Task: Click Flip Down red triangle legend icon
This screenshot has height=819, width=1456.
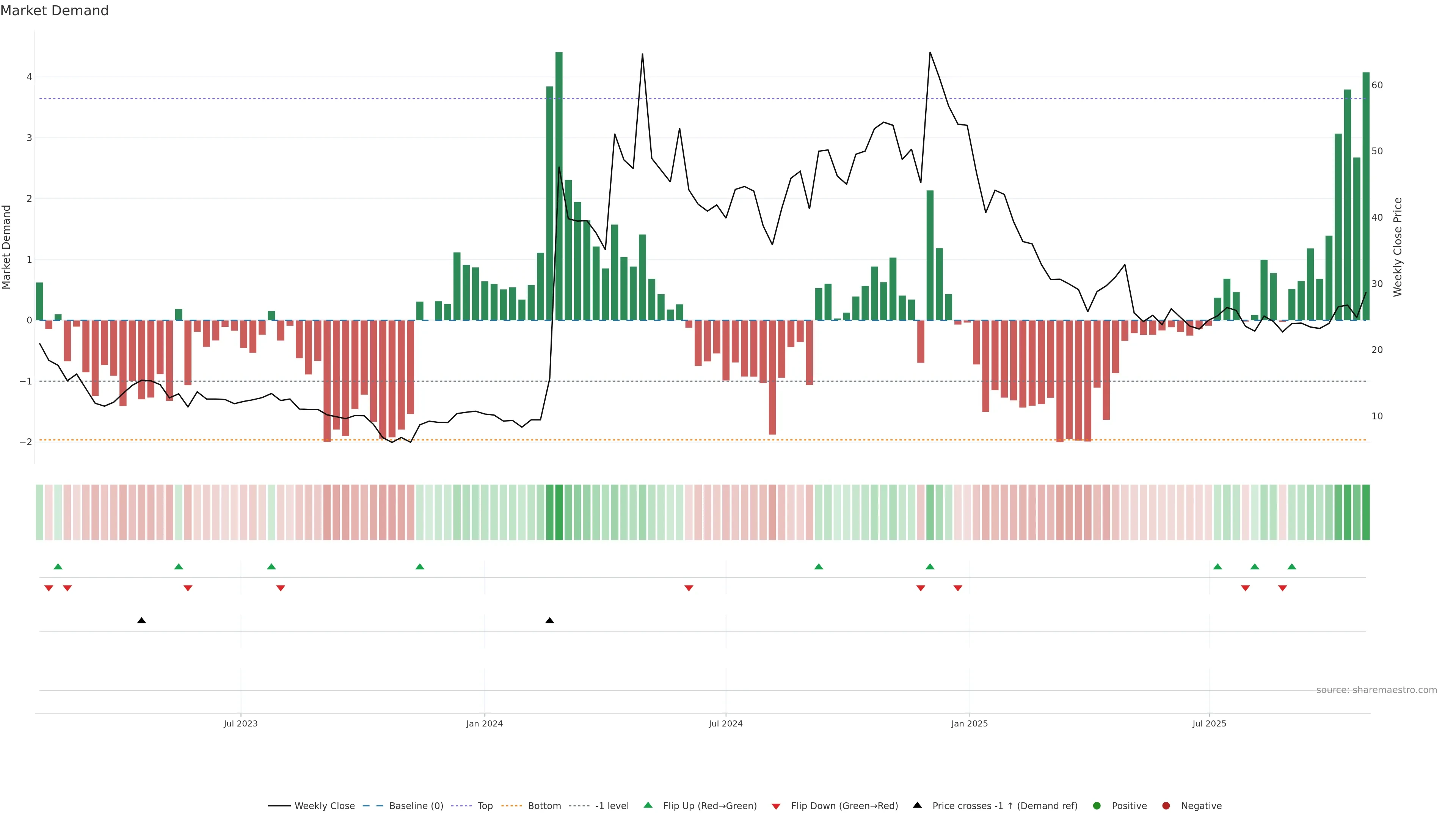Action: [x=776, y=806]
